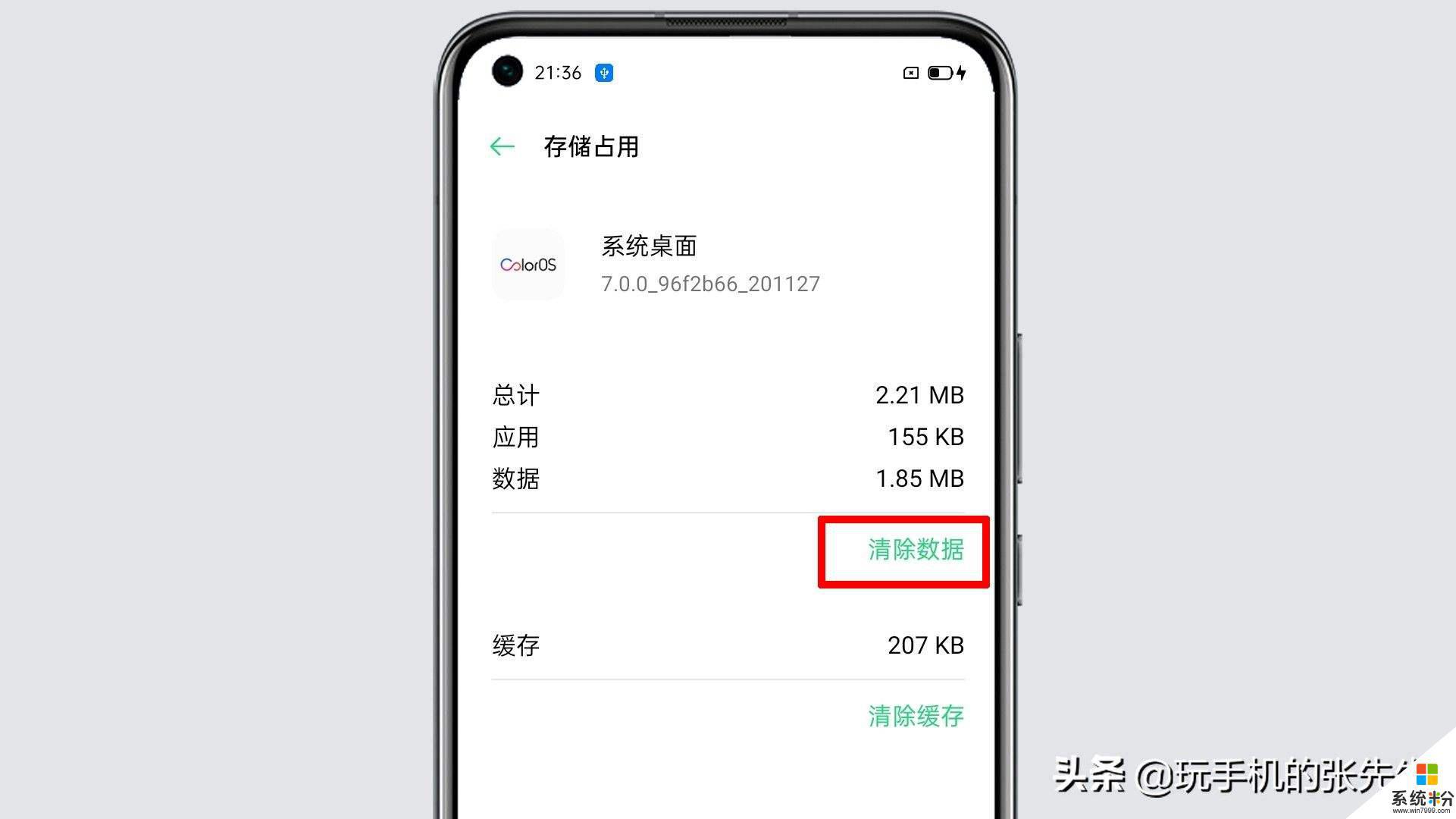Click the back arrow to navigate back
1456x819 pixels.
click(x=502, y=146)
